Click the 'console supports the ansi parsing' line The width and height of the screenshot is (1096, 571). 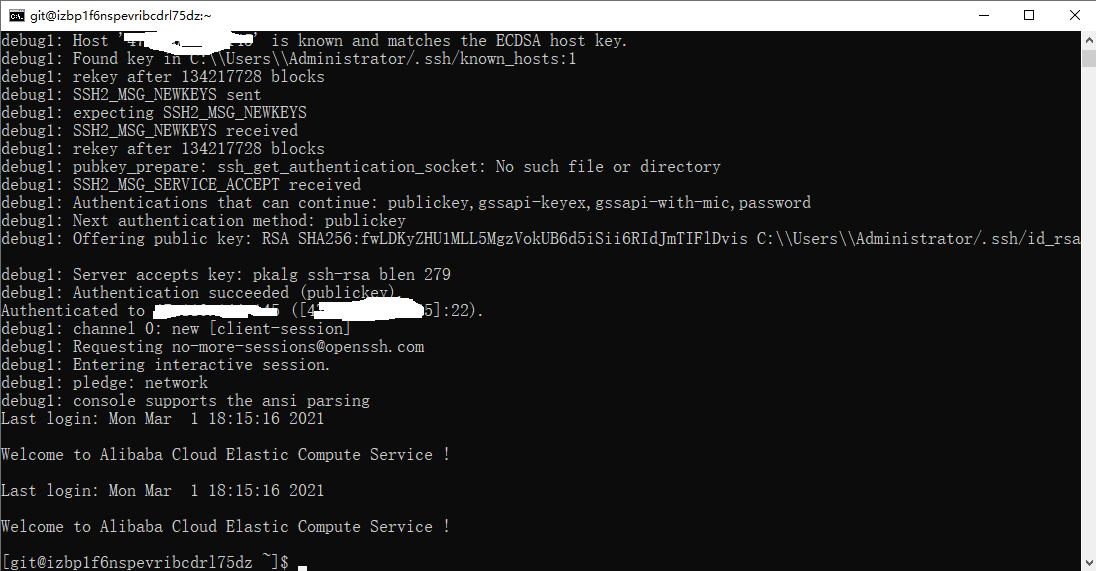click(185, 401)
